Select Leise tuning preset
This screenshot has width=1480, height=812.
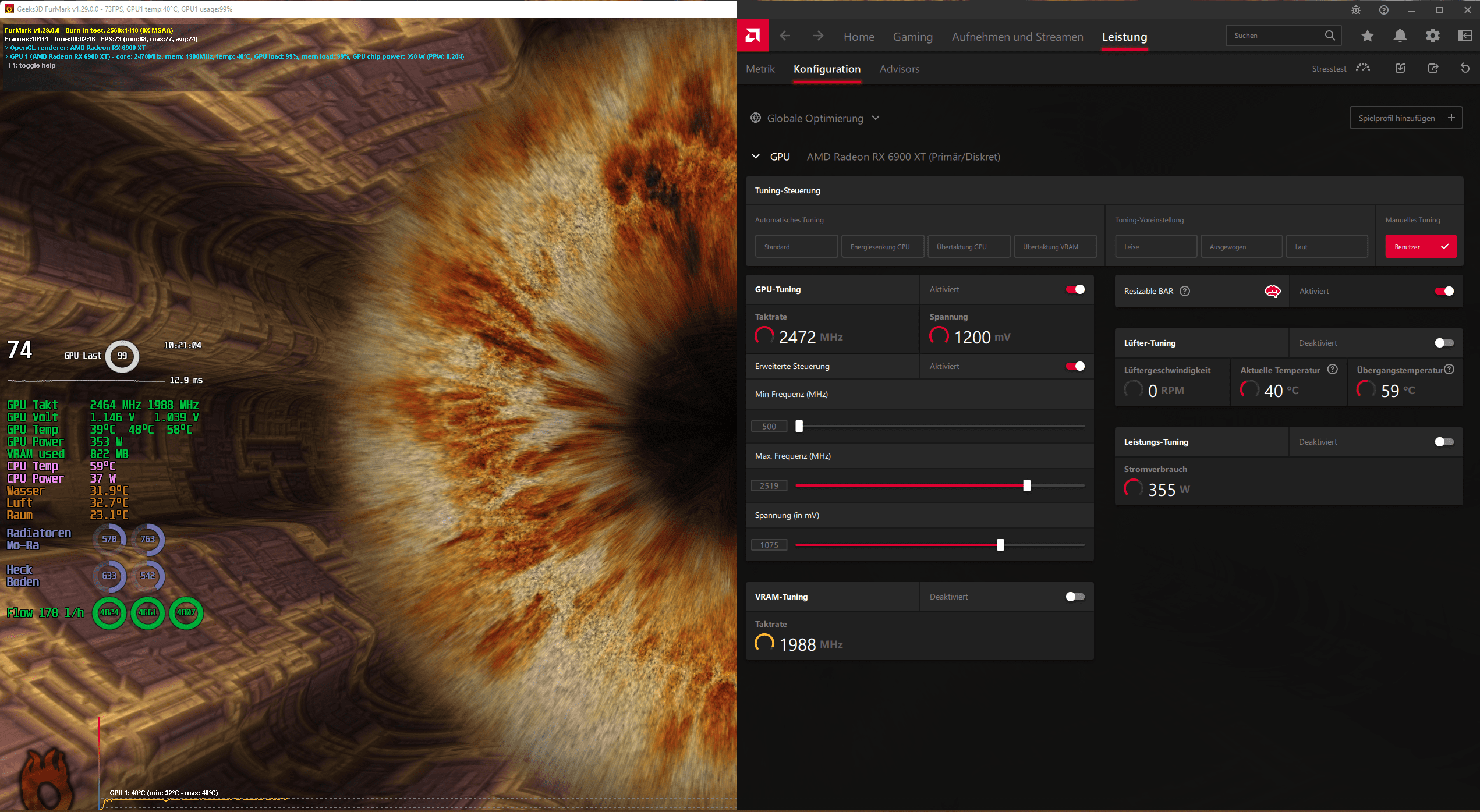1156,247
